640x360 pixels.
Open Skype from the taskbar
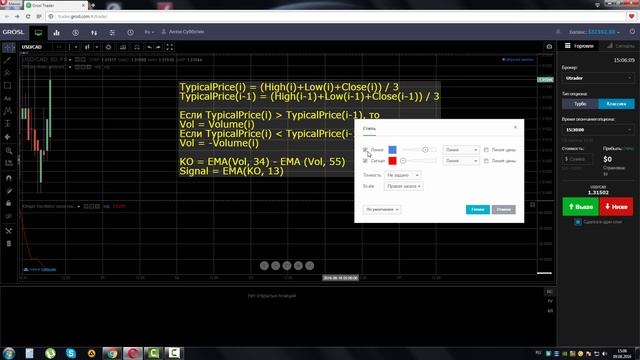(x=71, y=353)
